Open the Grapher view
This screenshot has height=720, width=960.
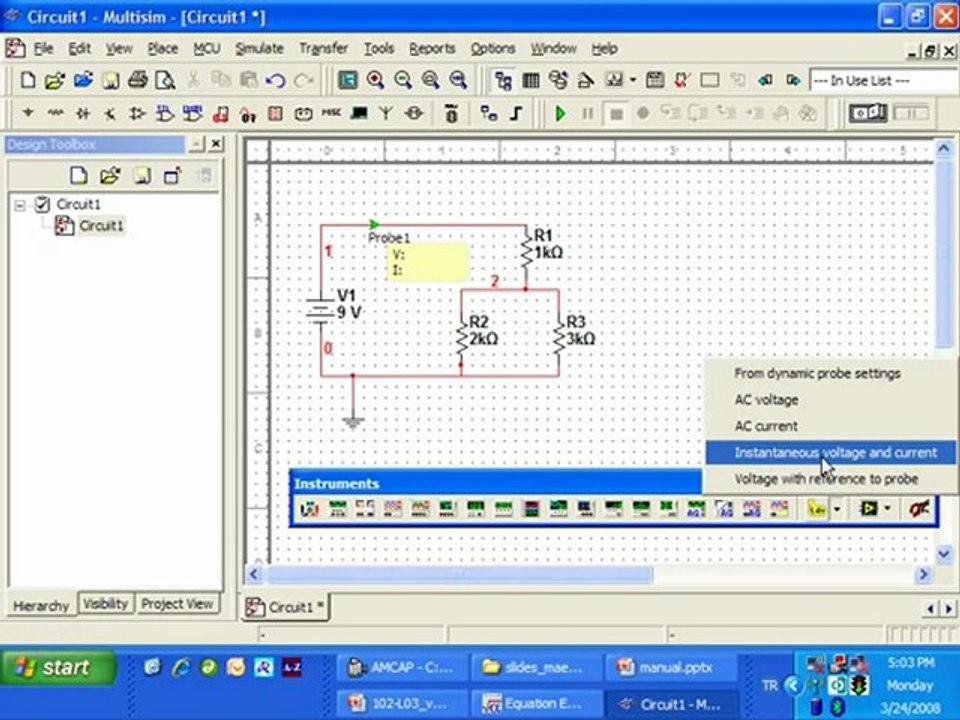coord(613,80)
